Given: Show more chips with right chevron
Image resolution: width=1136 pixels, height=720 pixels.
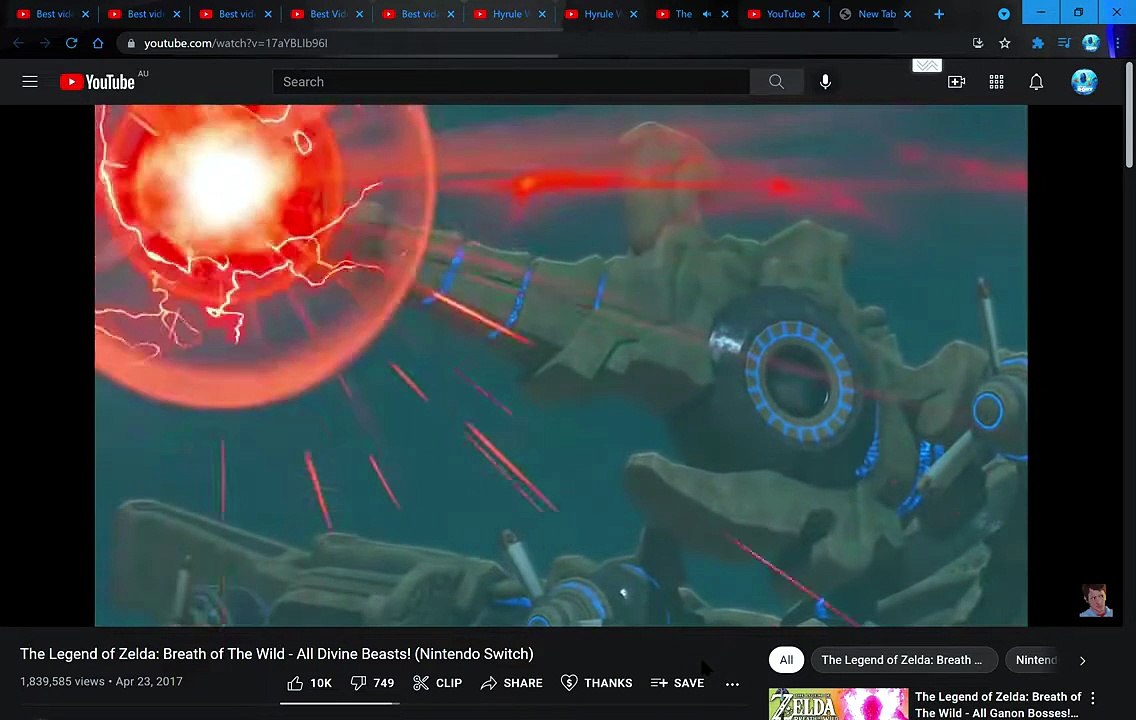Looking at the screenshot, I should 1082,661.
